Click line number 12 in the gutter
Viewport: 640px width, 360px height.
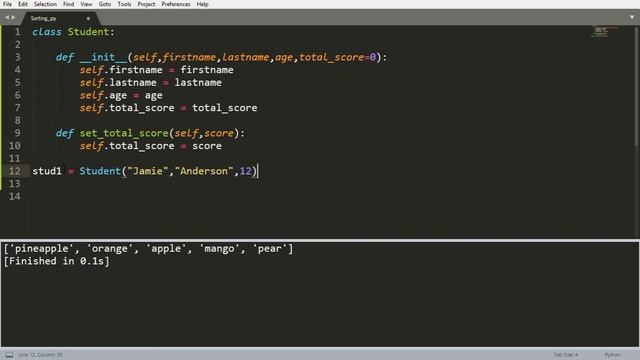tap(15, 171)
